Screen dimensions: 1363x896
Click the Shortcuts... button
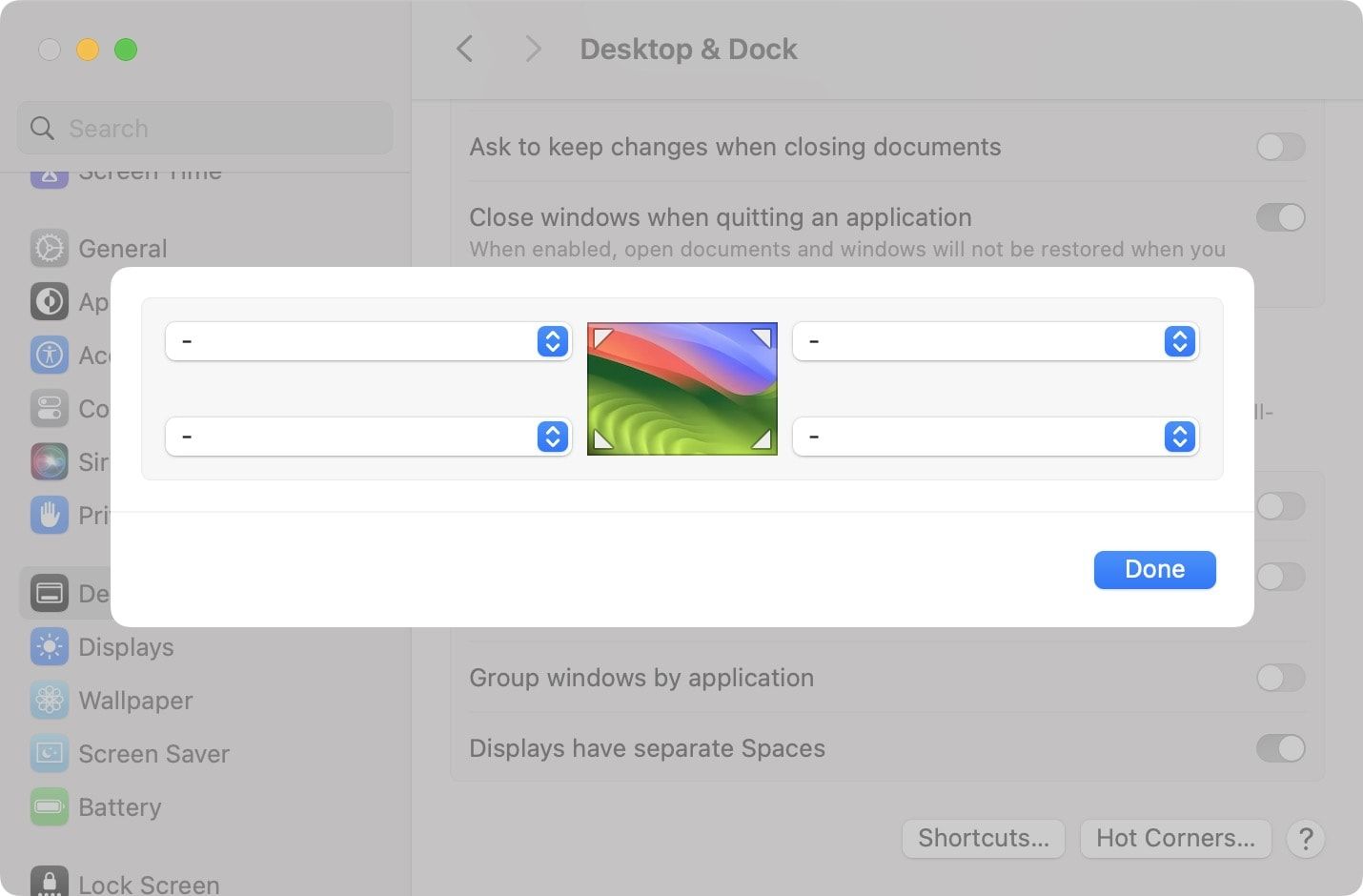pyautogui.click(x=983, y=839)
